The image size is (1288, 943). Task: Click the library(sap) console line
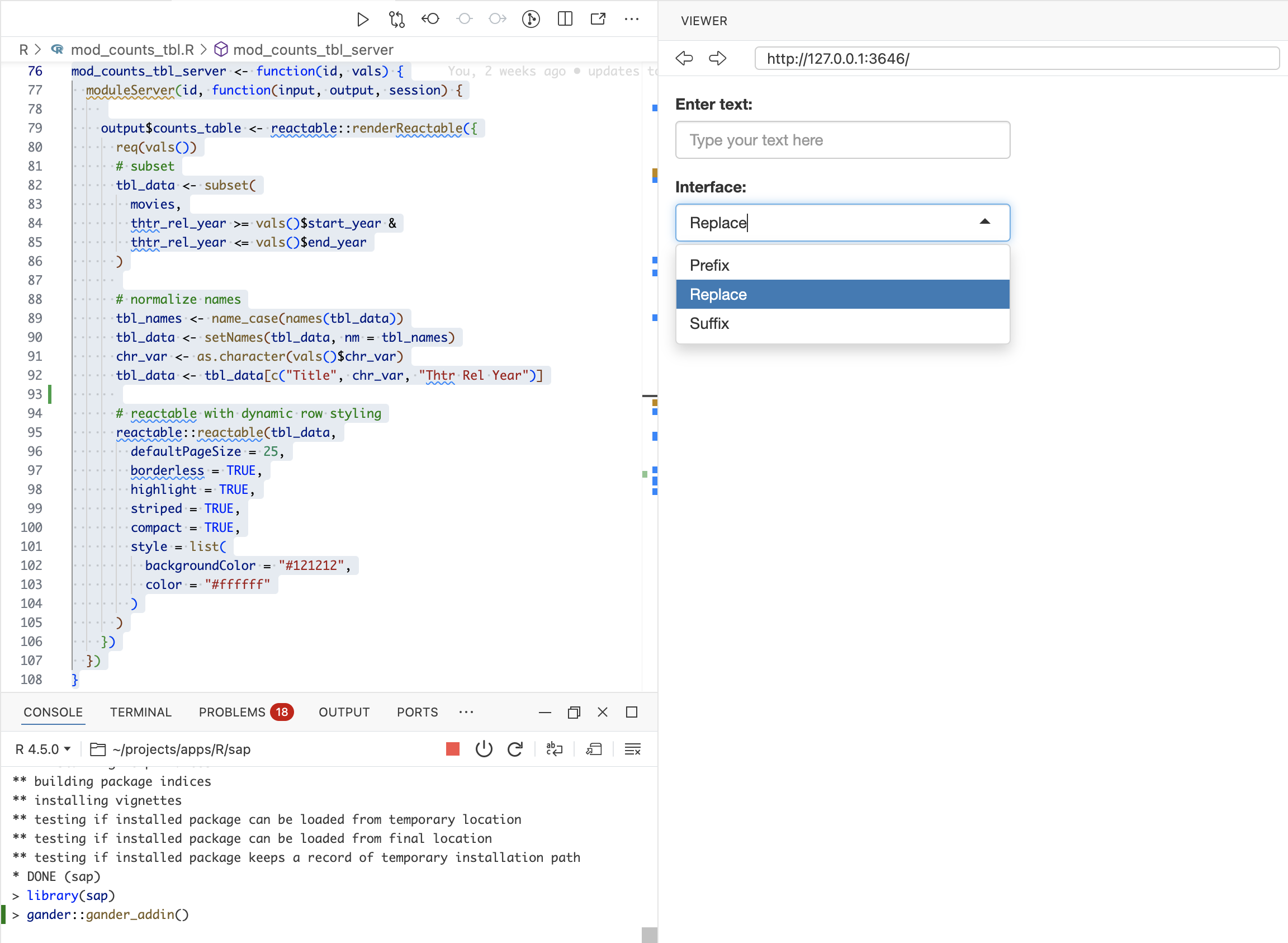click(x=71, y=895)
